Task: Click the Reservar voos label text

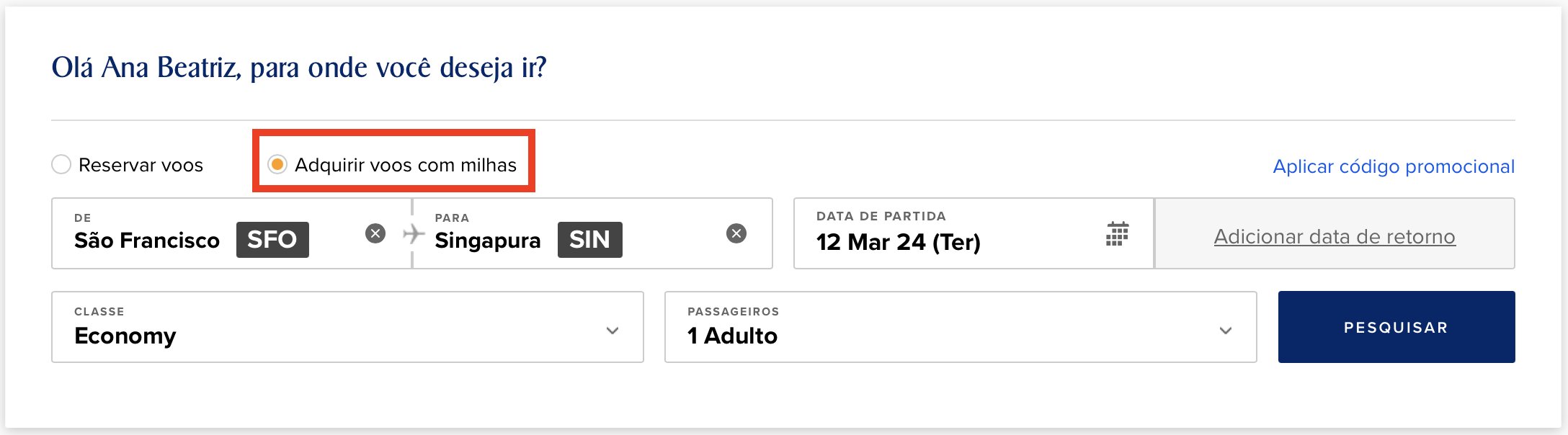Action: click(x=141, y=165)
